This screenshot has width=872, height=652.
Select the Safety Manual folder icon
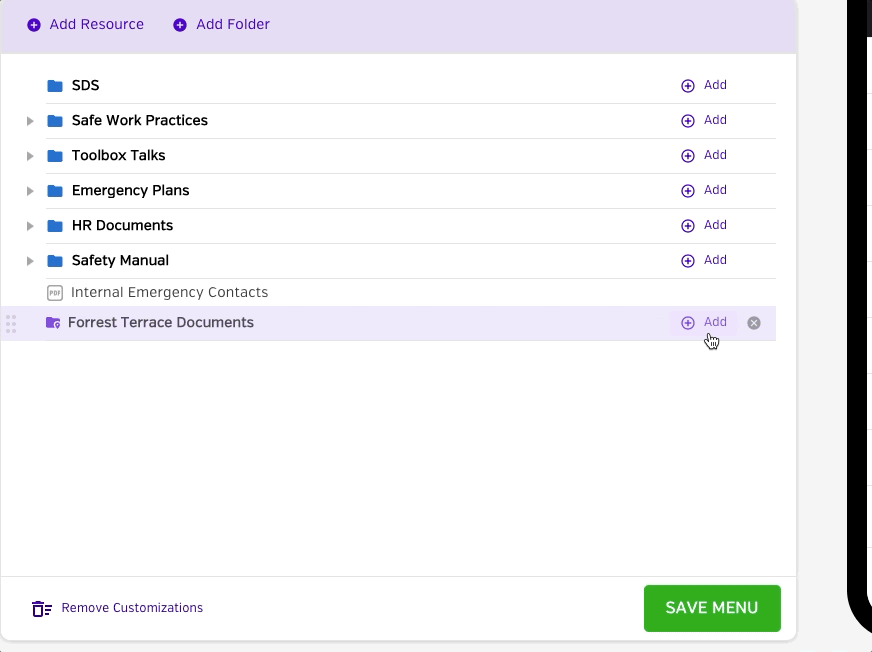[55, 261]
